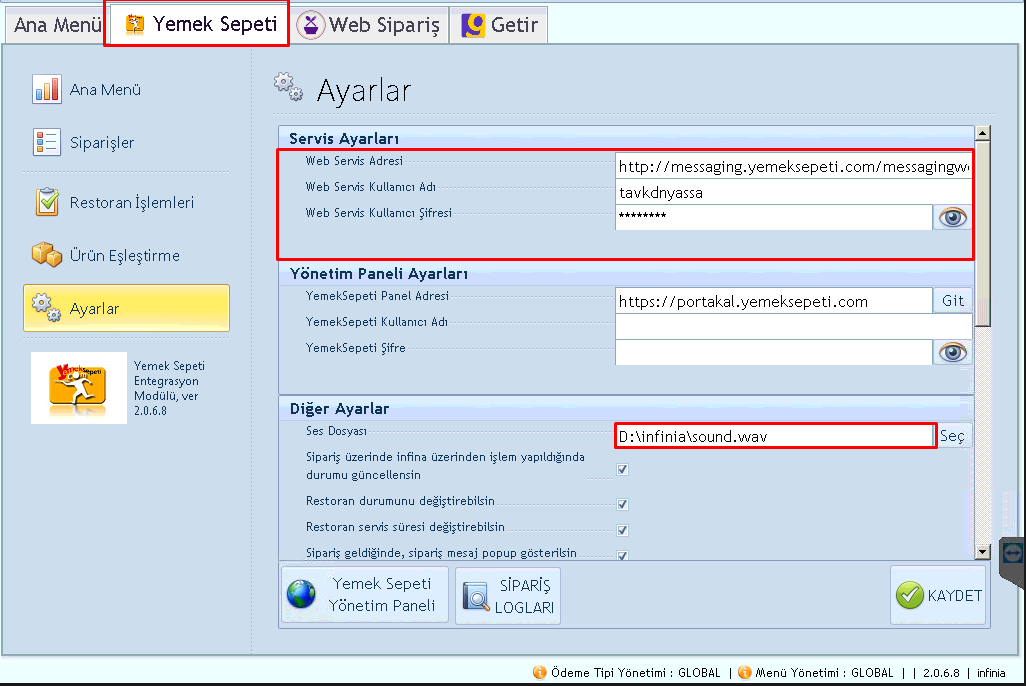This screenshot has height=686, width=1026.
Task: Click the Servis Ayarları section header
Action: click(x=344, y=139)
